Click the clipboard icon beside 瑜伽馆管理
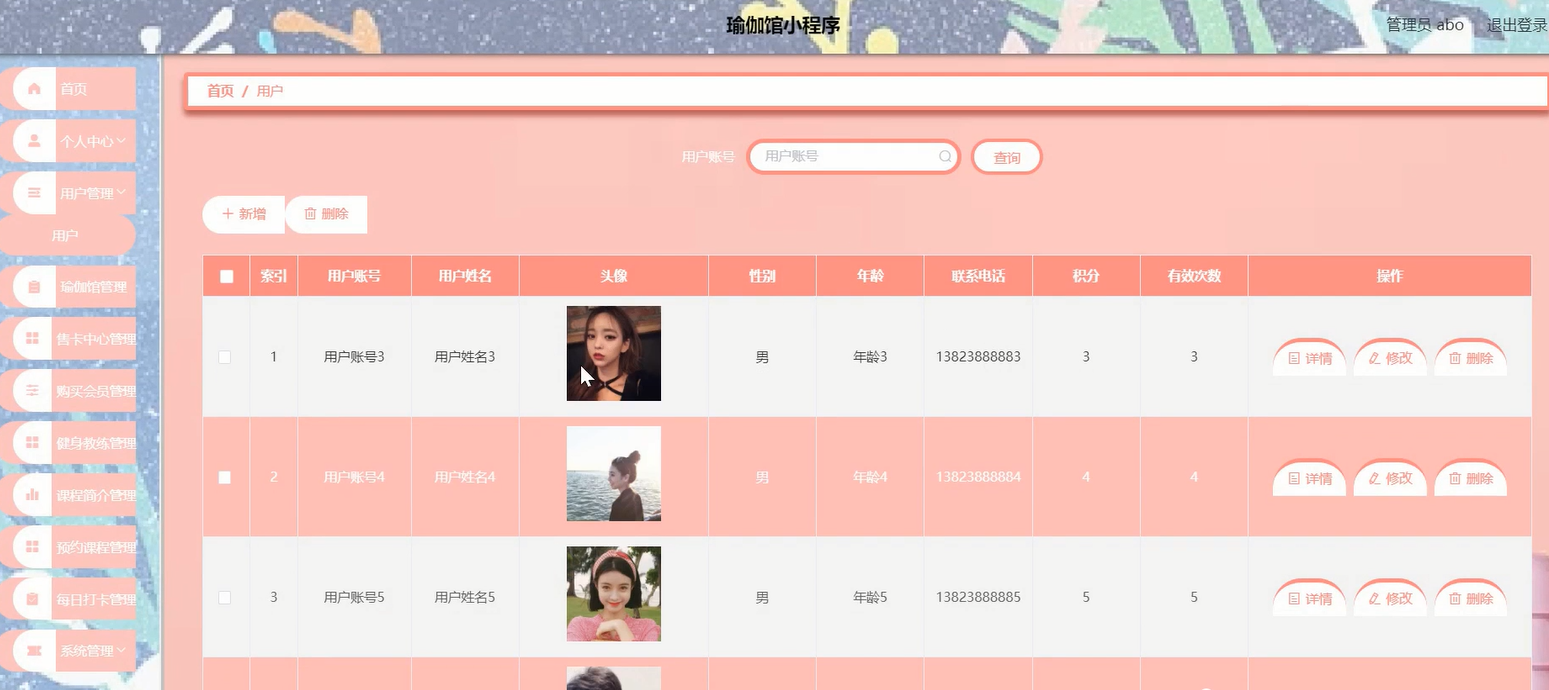 coord(34,287)
